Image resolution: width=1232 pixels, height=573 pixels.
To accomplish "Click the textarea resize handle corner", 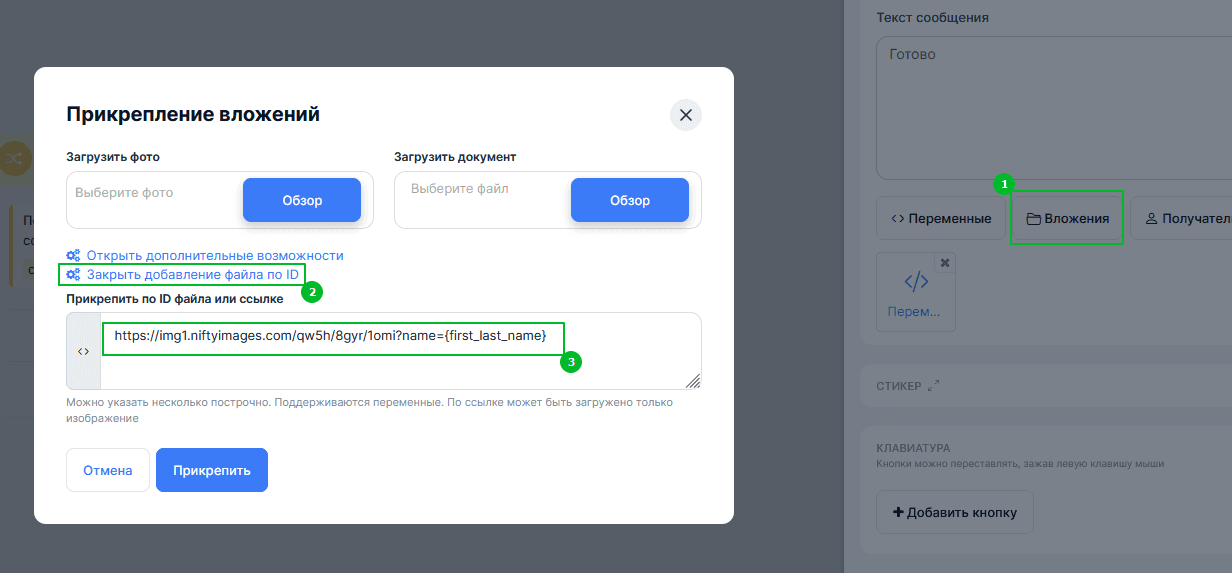I will [x=693, y=381].
